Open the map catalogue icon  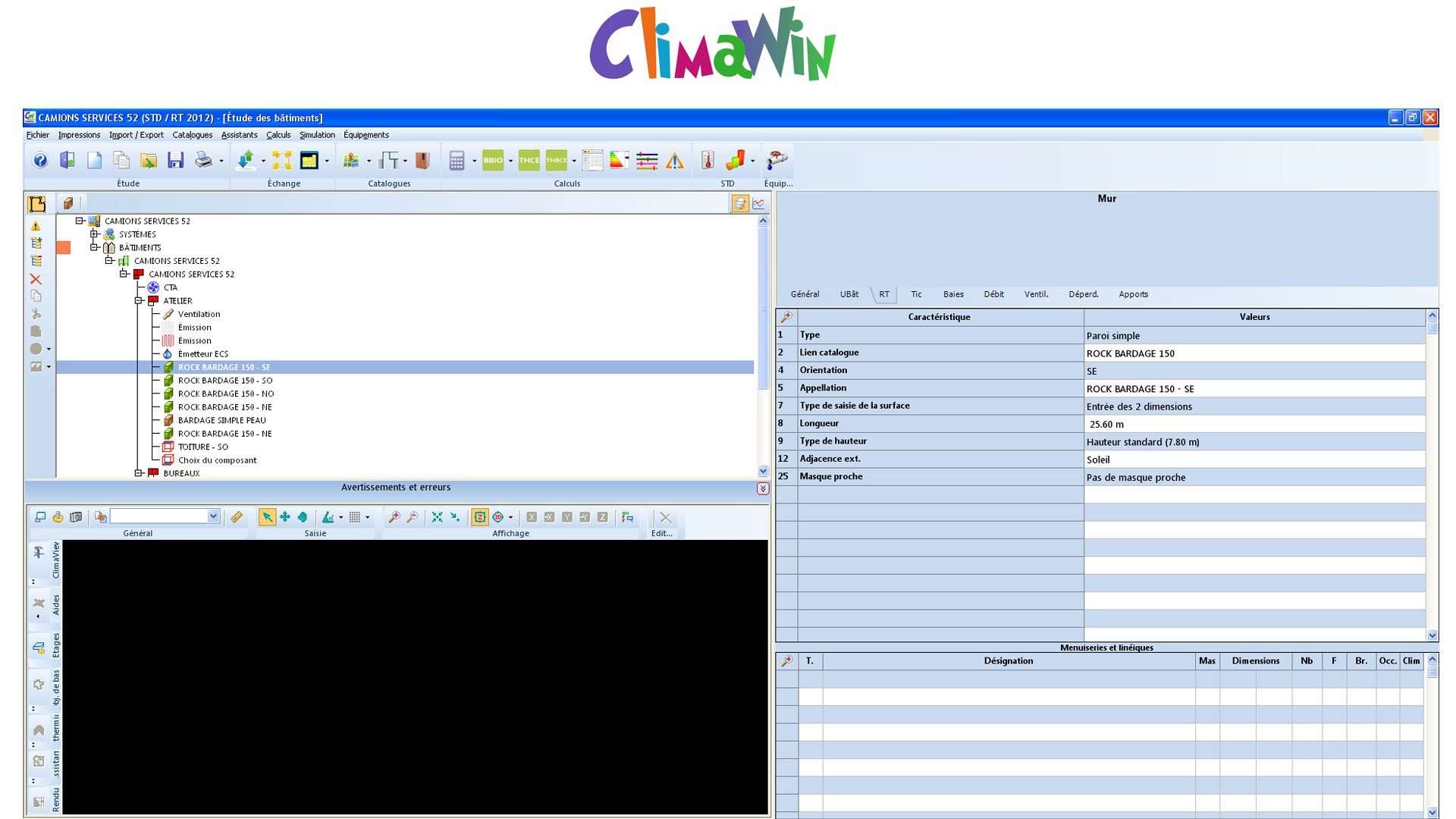point(351,160)
